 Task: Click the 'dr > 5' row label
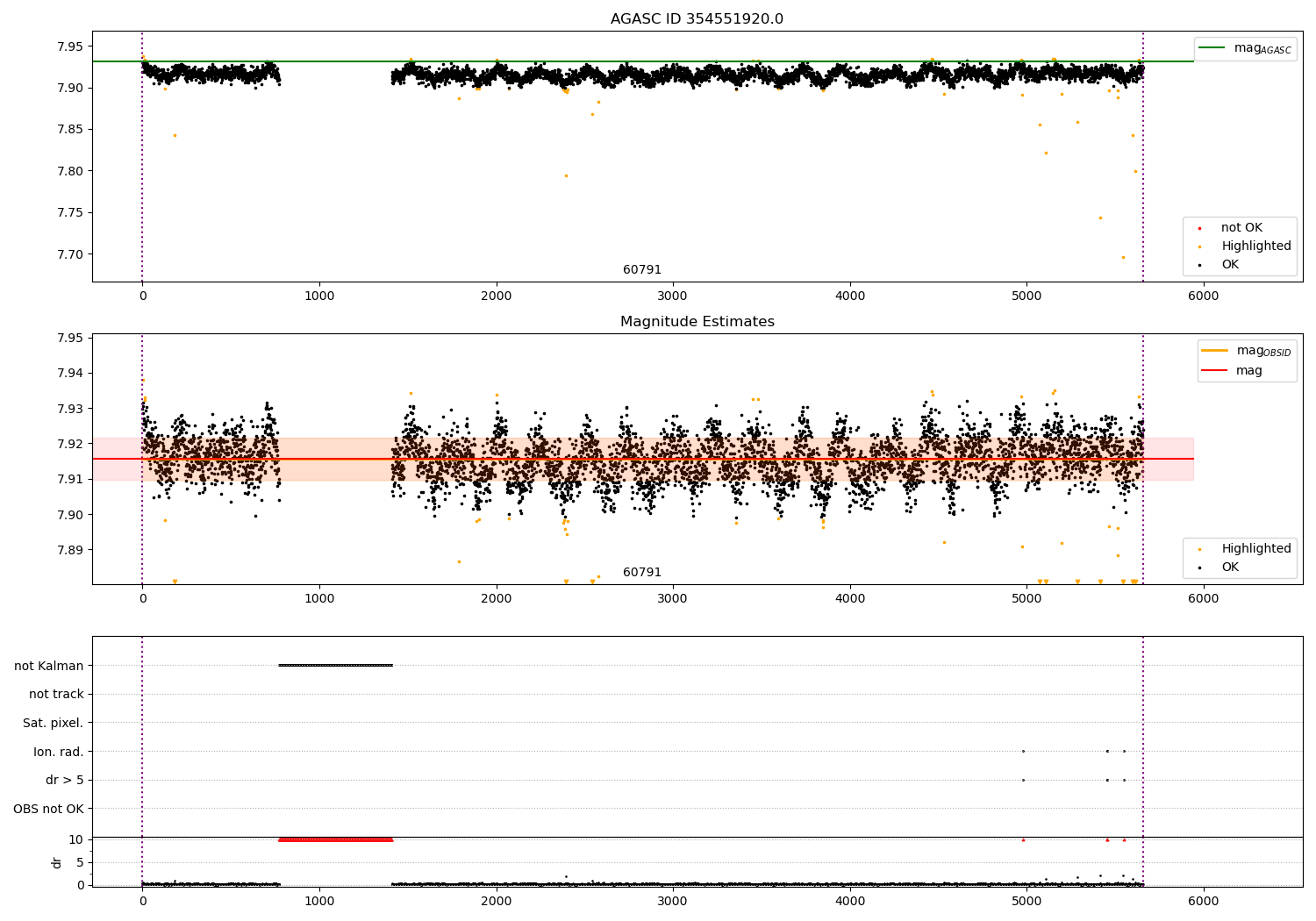pos(65,781)
